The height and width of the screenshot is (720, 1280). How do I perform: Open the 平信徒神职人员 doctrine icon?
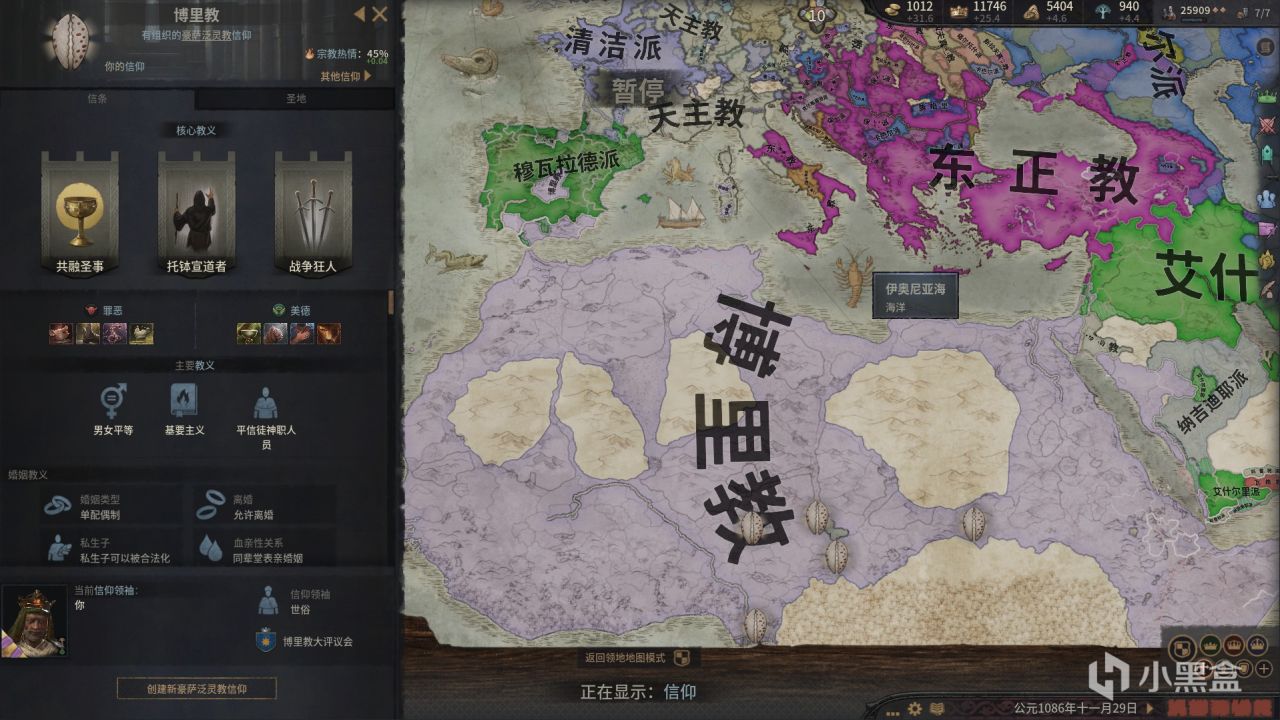(266, 401)
